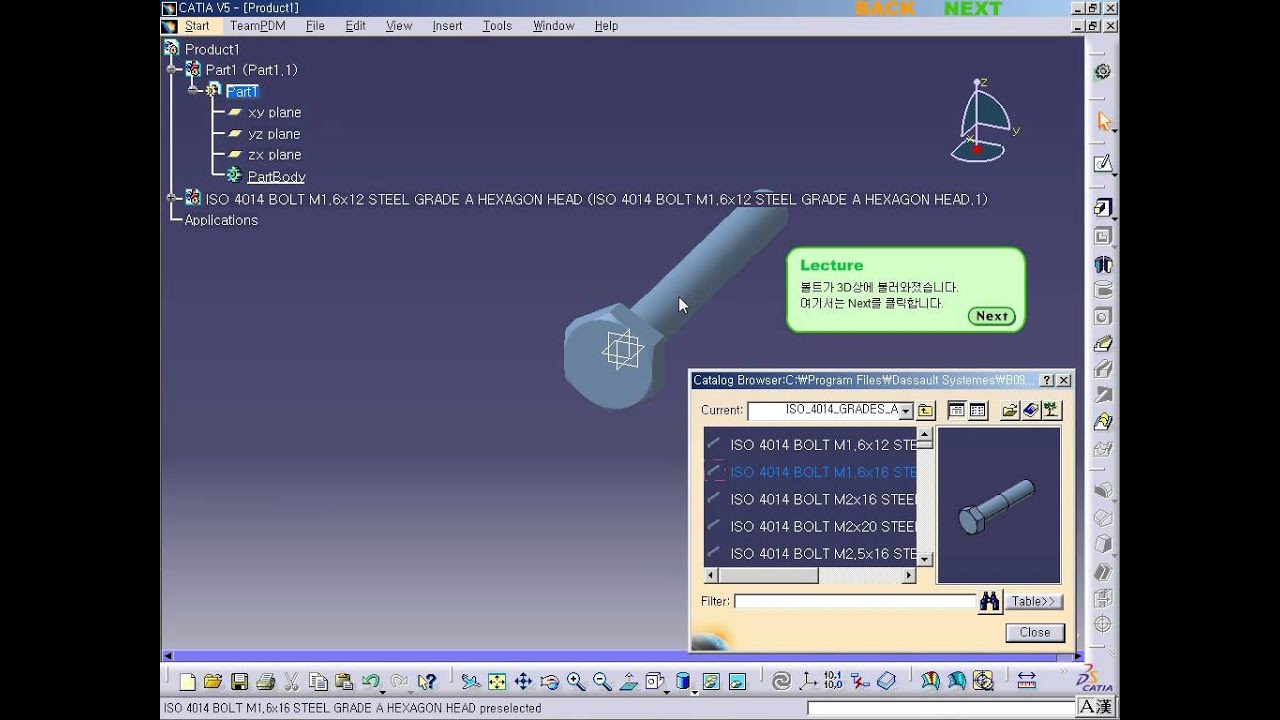1280x720 pixels.
Task: Select the Rotate view tool
Action: tap(549, 682)
